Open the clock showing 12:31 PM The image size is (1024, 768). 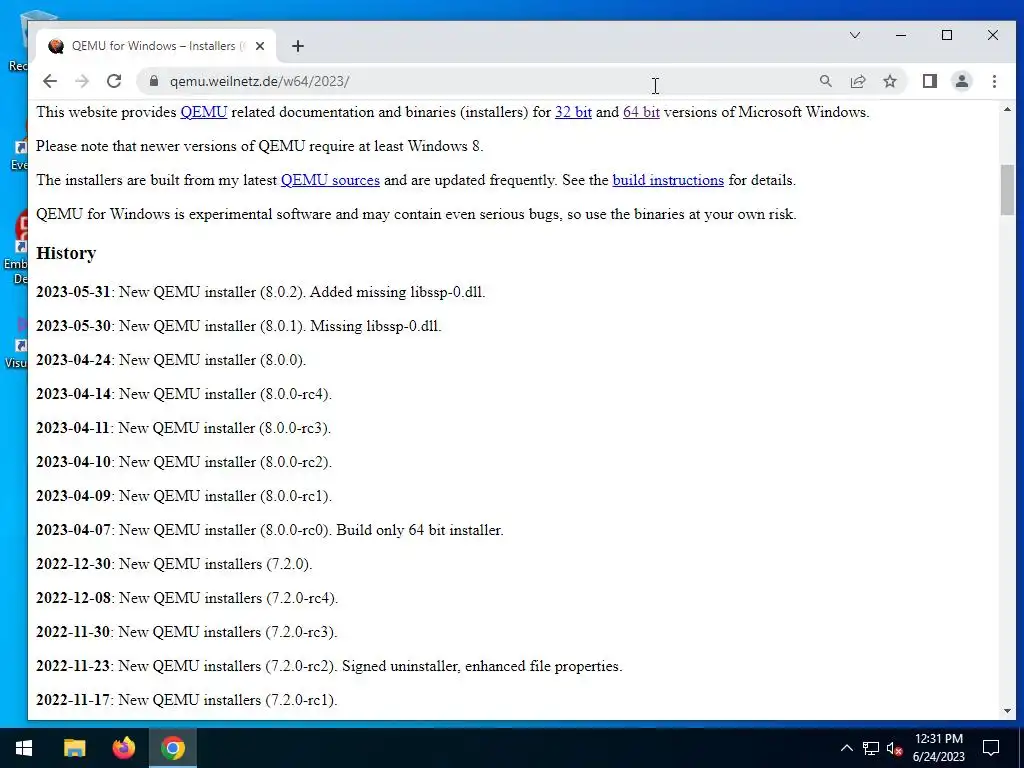coord(938,748)
